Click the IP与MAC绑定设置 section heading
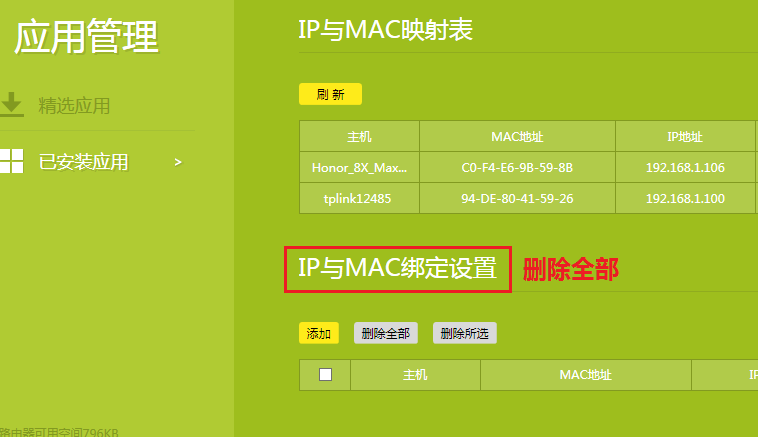This screenshot has width=758, height=437. coord(397,268)
